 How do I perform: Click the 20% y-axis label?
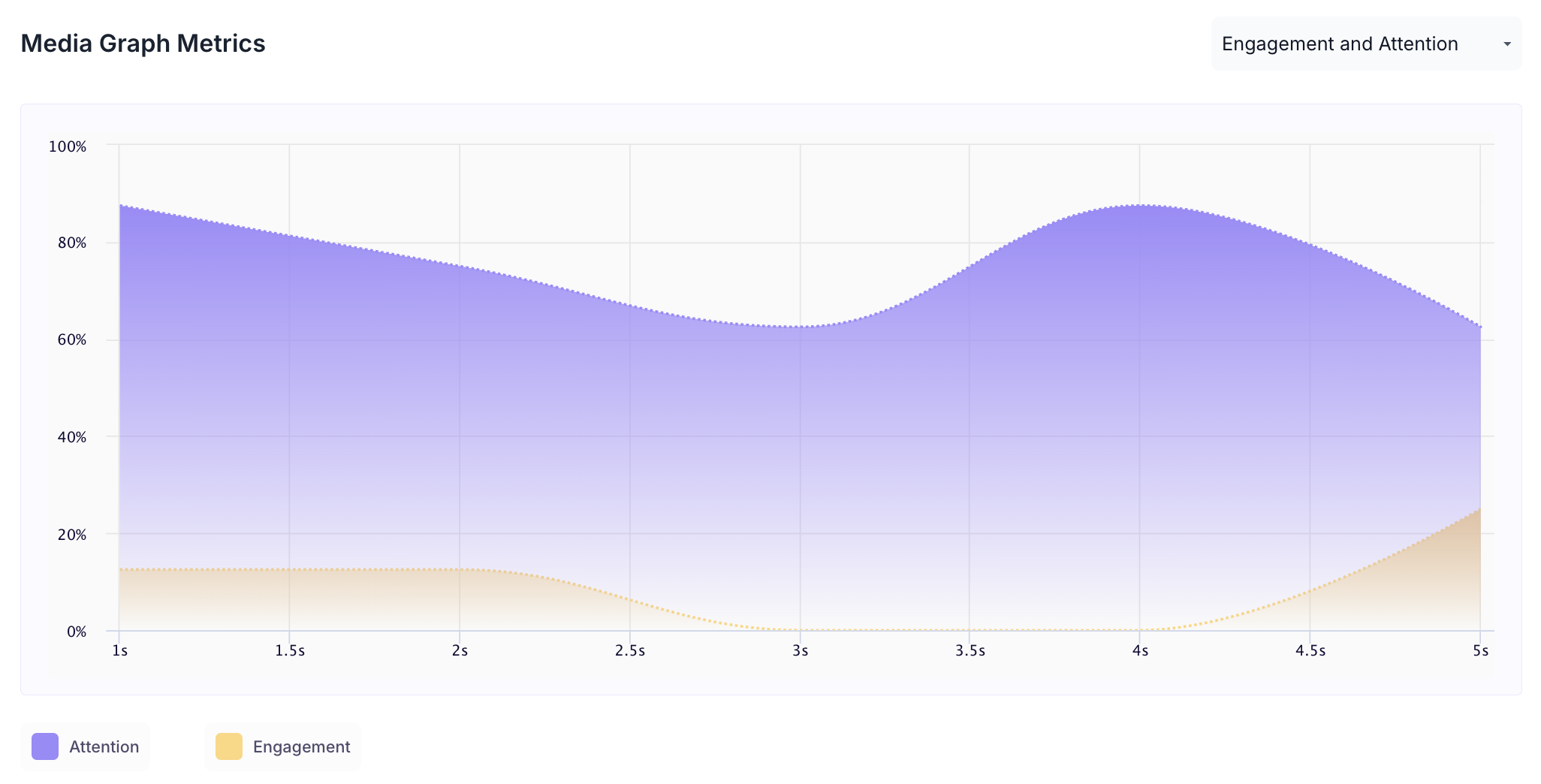(x=71, y=535)
